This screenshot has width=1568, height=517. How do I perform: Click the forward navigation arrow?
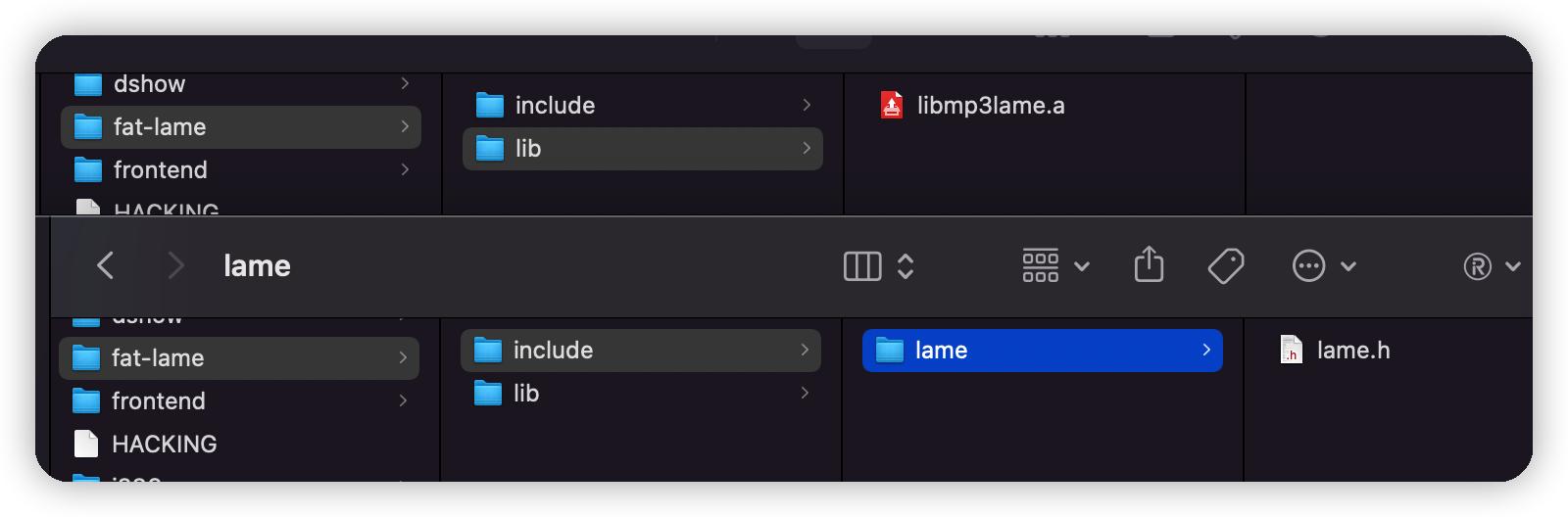click(176, 265)
